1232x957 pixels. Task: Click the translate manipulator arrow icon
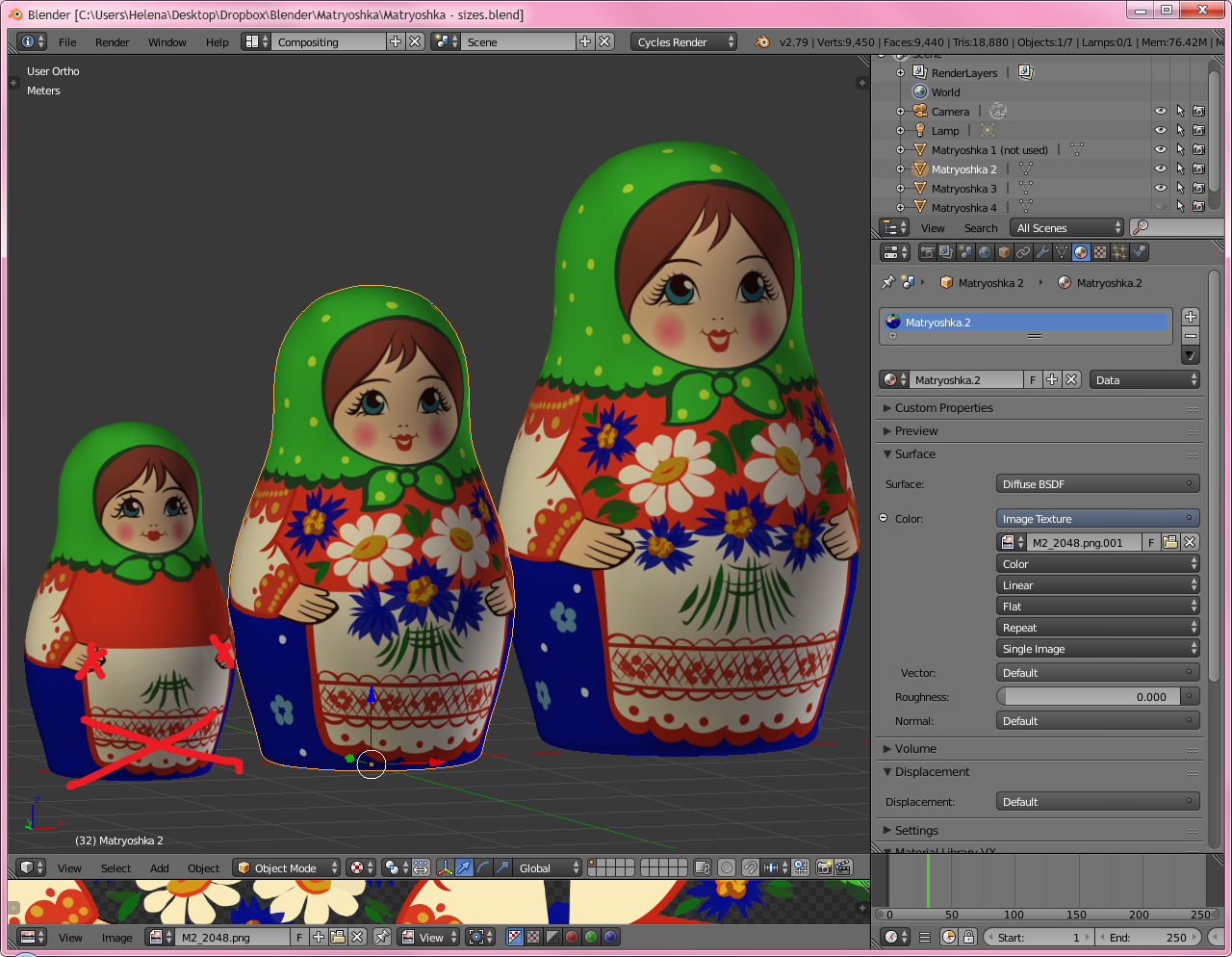coord(464,867)
